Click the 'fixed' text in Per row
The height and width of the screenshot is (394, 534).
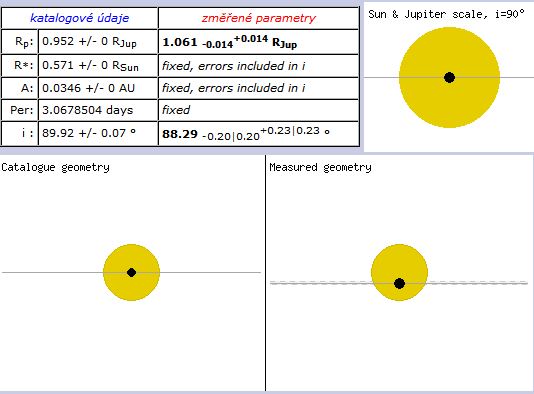tap(176, 110)
